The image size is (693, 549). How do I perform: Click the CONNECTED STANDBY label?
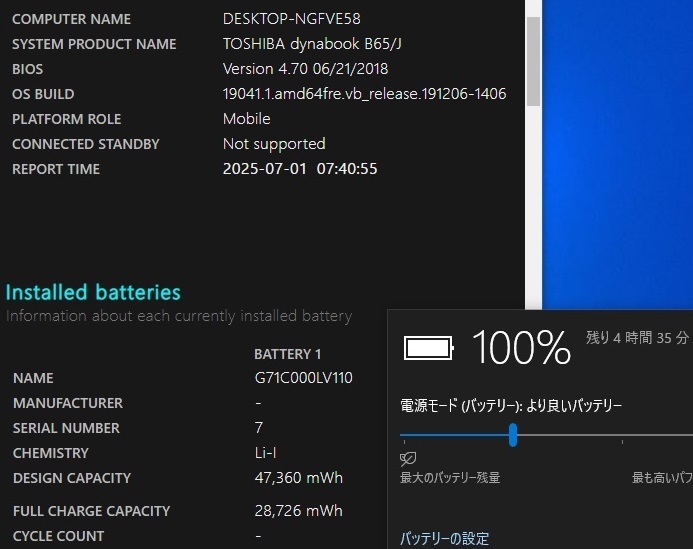click(x=86, y=144)
